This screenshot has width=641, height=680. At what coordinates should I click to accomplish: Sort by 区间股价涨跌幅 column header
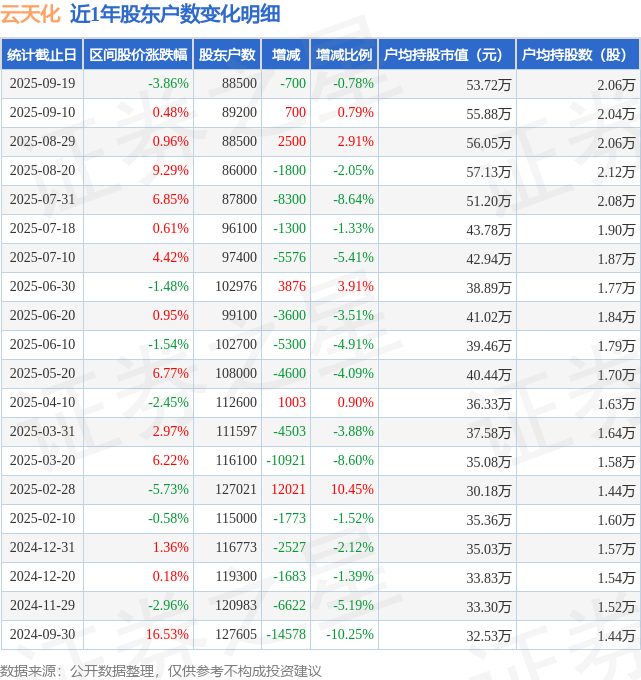[x=137, y=55]
